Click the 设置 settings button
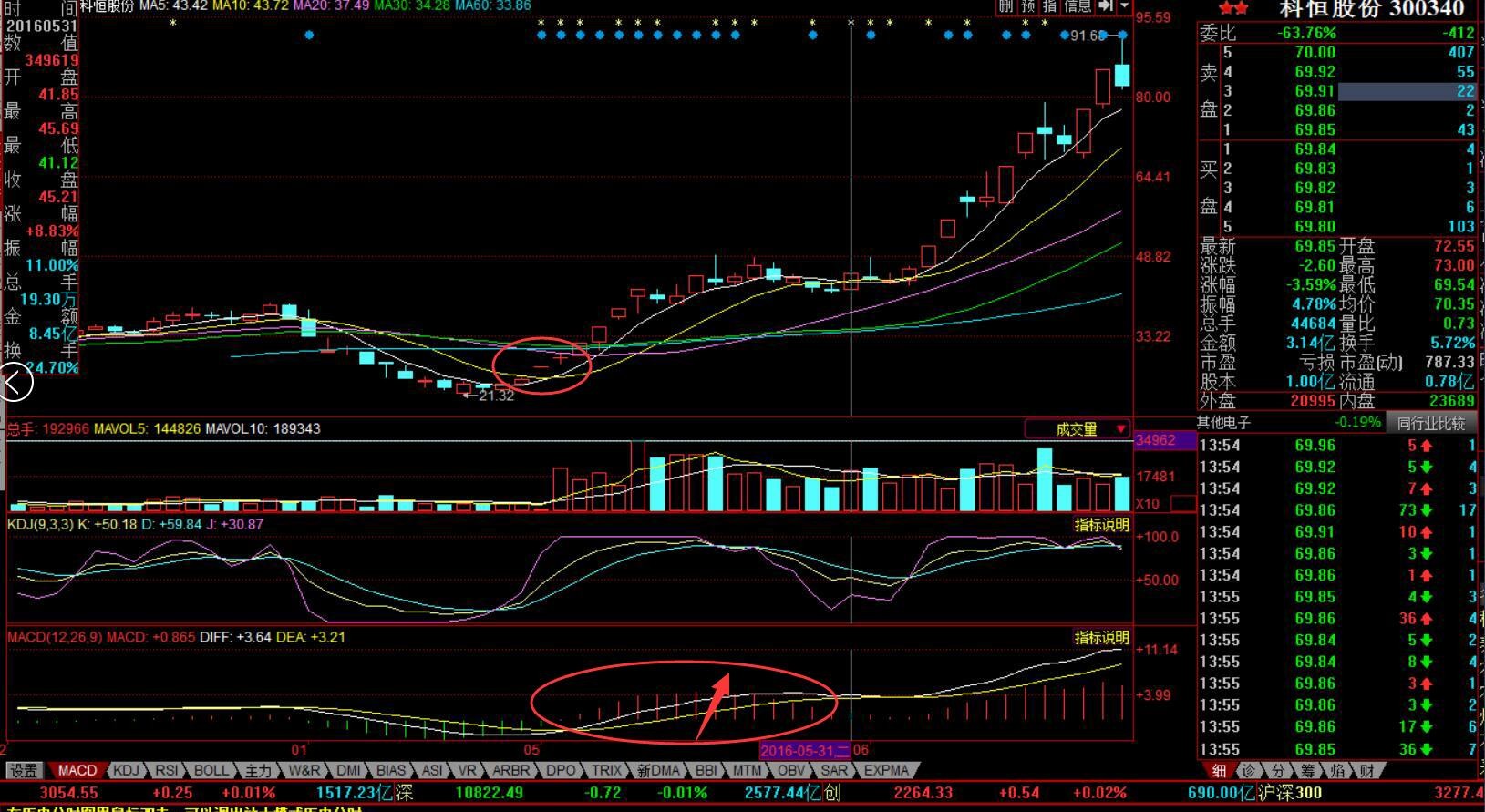The image size is (1485, 812). (24, 770)
